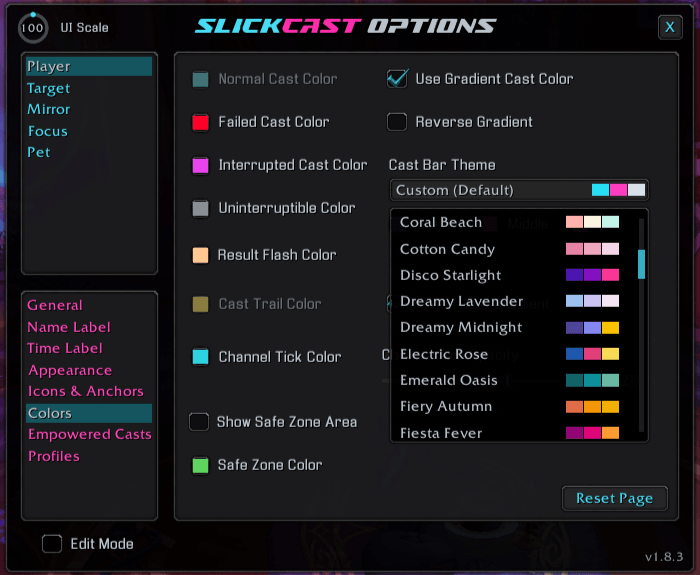This screenshot has height=575, width=700.
Task: Pick the Failed Cast Color red swatch
Action: (x=200, y=122)
